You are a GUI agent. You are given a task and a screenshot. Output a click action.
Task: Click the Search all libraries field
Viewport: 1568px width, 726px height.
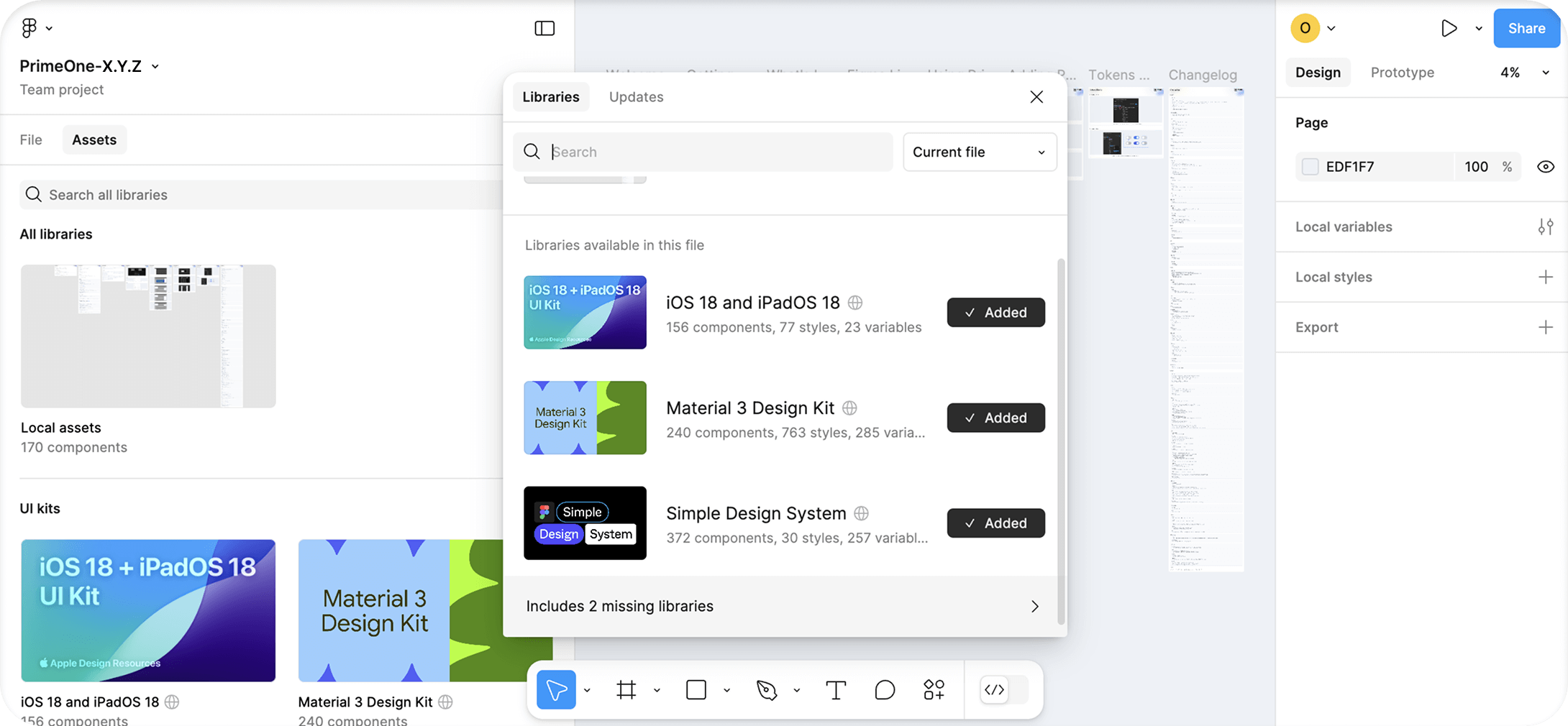coord(261,195)
